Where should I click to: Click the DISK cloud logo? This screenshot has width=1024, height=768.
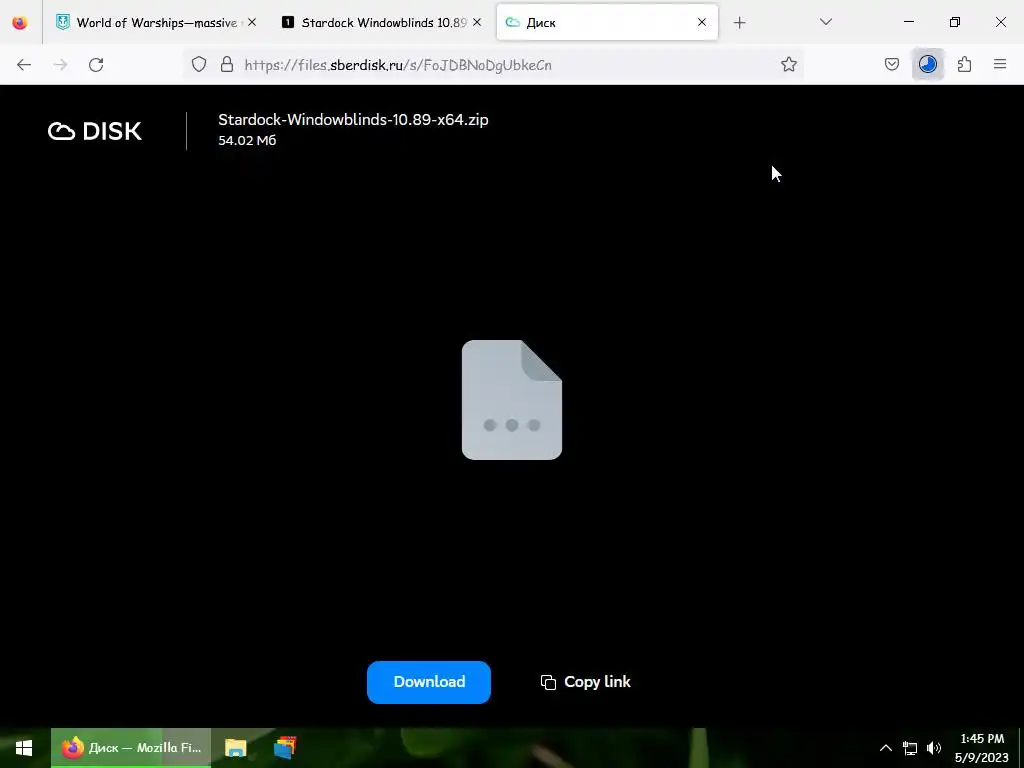coord(95,131)
